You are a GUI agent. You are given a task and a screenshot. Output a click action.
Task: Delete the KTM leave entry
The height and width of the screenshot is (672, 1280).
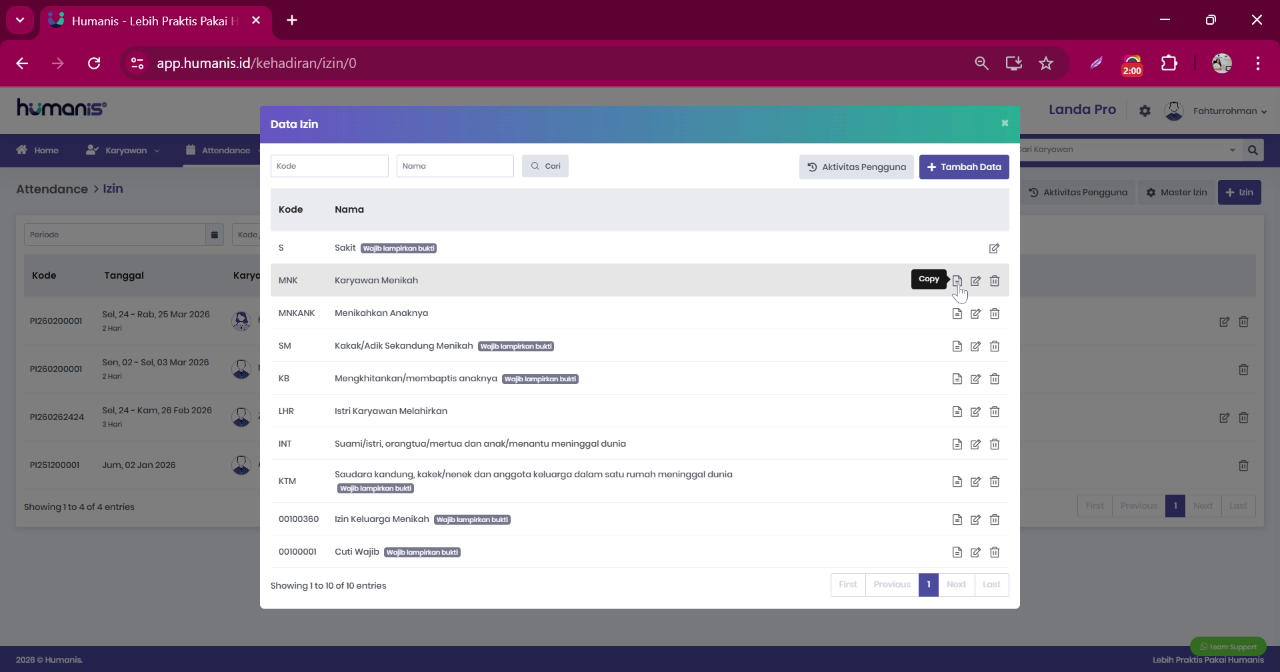point(995,481)
